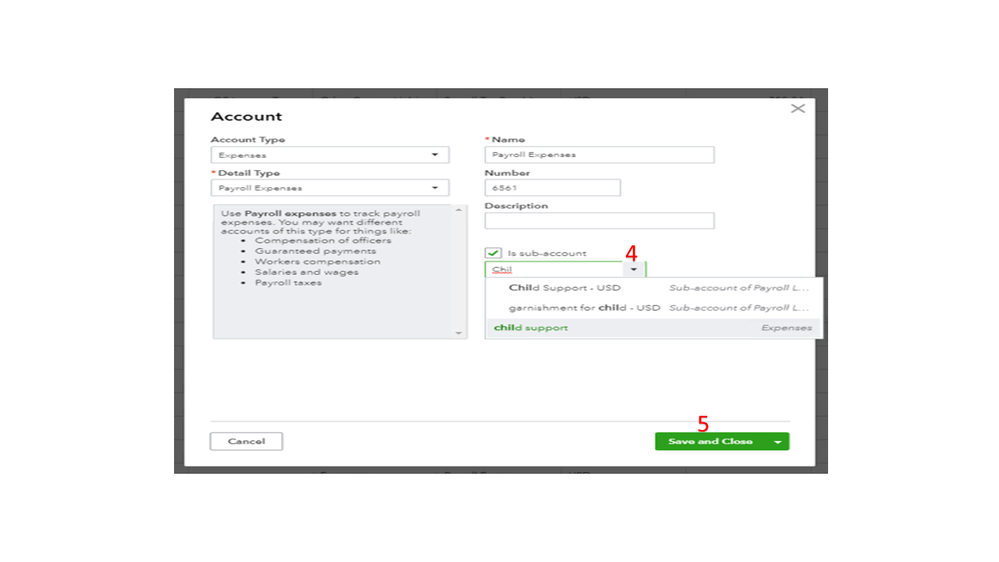Select child support Expenses option
This screenshot has width=999, height=562.
(x=654, y=328)
